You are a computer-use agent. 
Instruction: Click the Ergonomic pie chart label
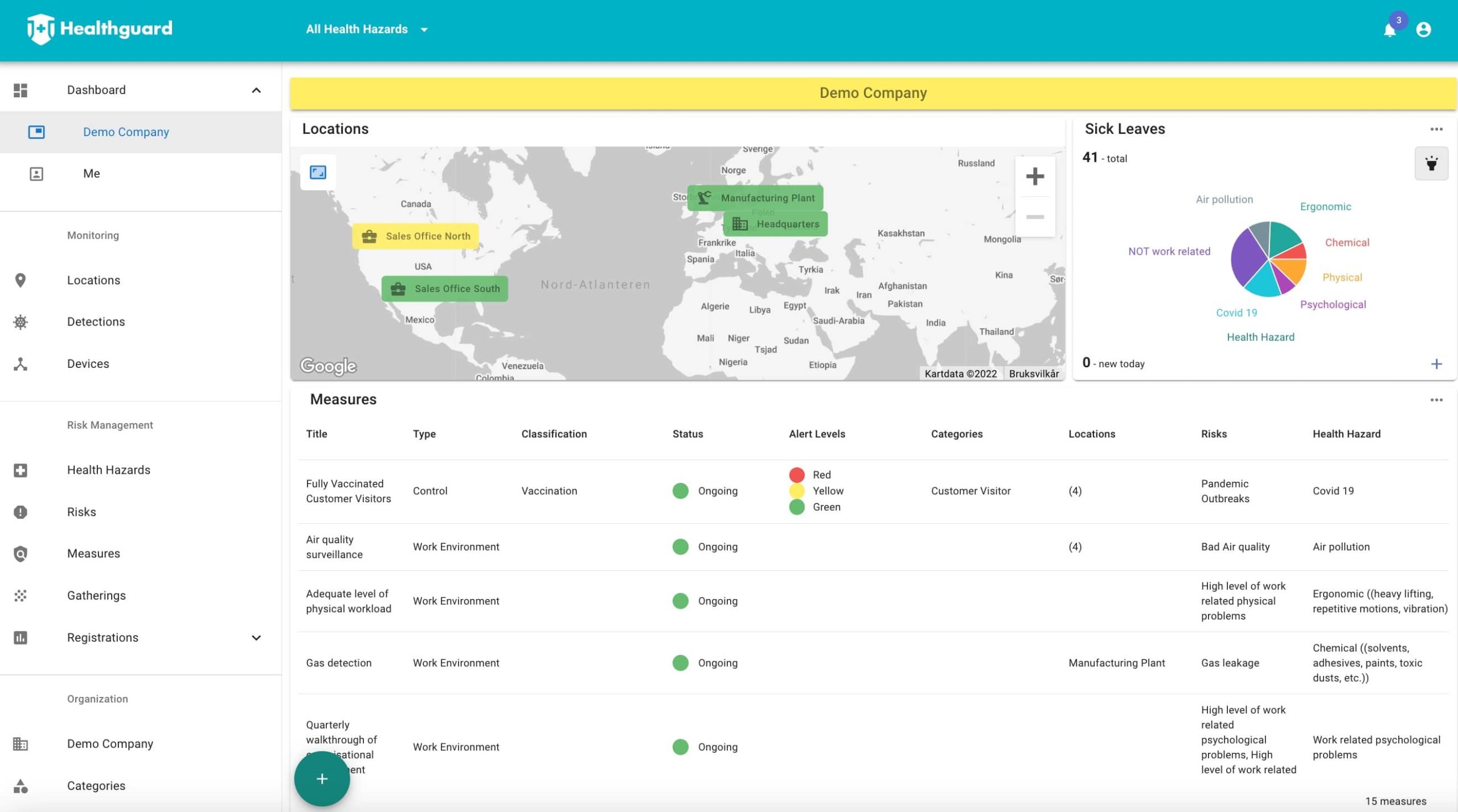click(1325, 207)
